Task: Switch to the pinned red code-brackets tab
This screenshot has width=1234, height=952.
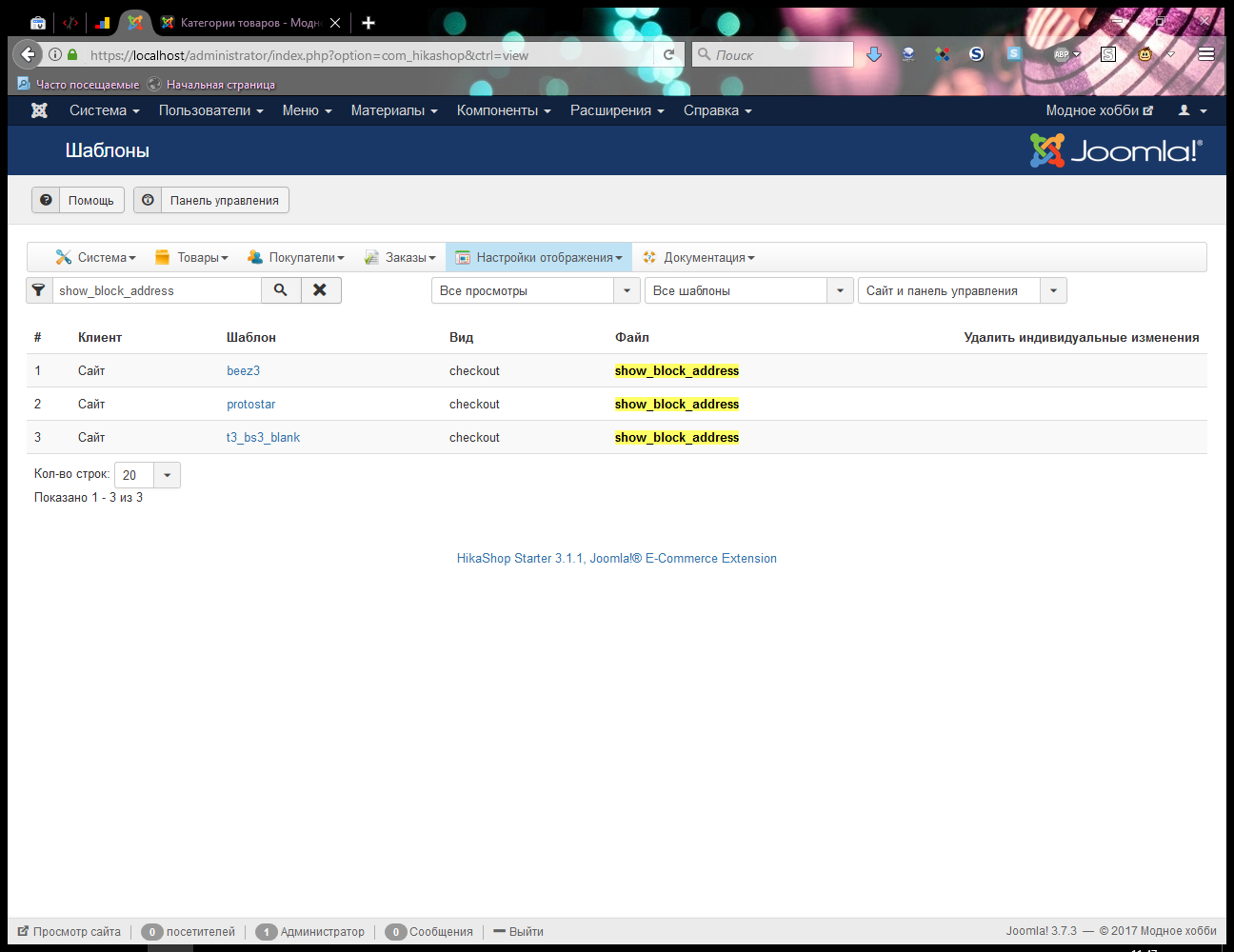Action: [70, 23]
